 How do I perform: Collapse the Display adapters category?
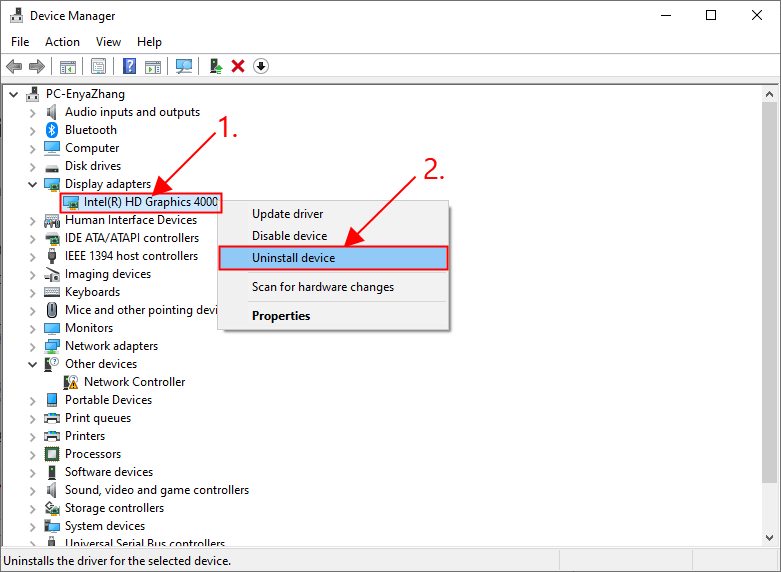pyautogui.click(x=32, y=184)
